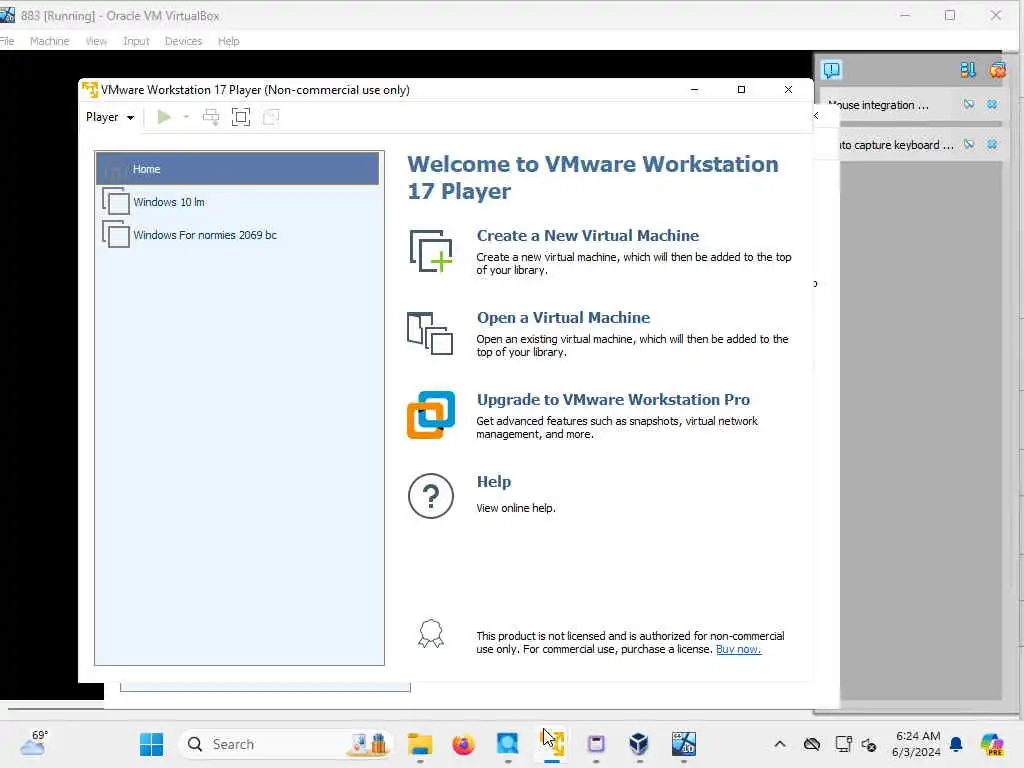
Task: Open the clock showing 6:24 AM
Action: [917, 744]
